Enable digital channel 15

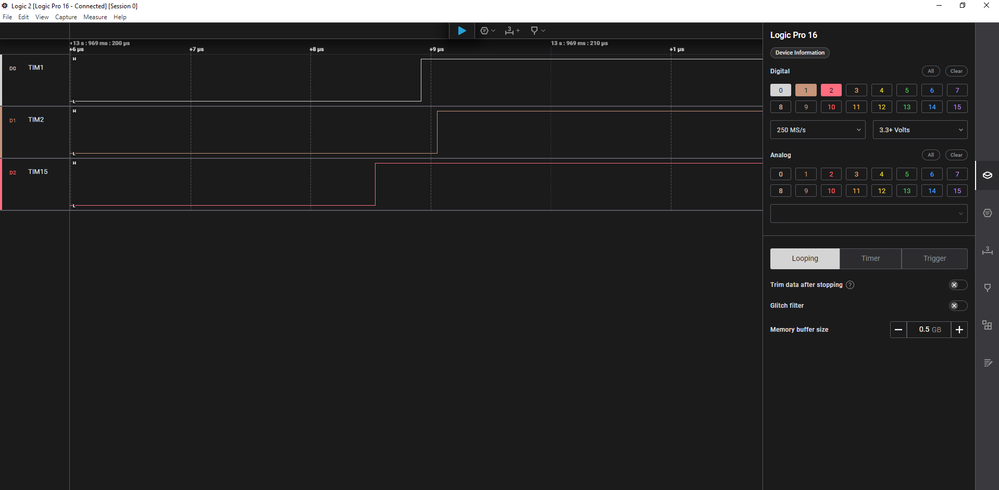pos(957,107)
